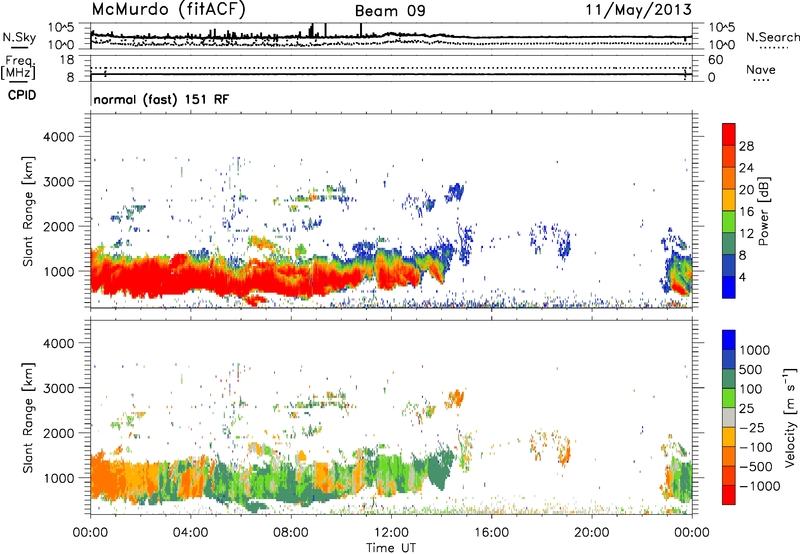The image size is (800, 554).
Task: Click the 12 label on the power colorbar
Action: click(x=746, y=234)
